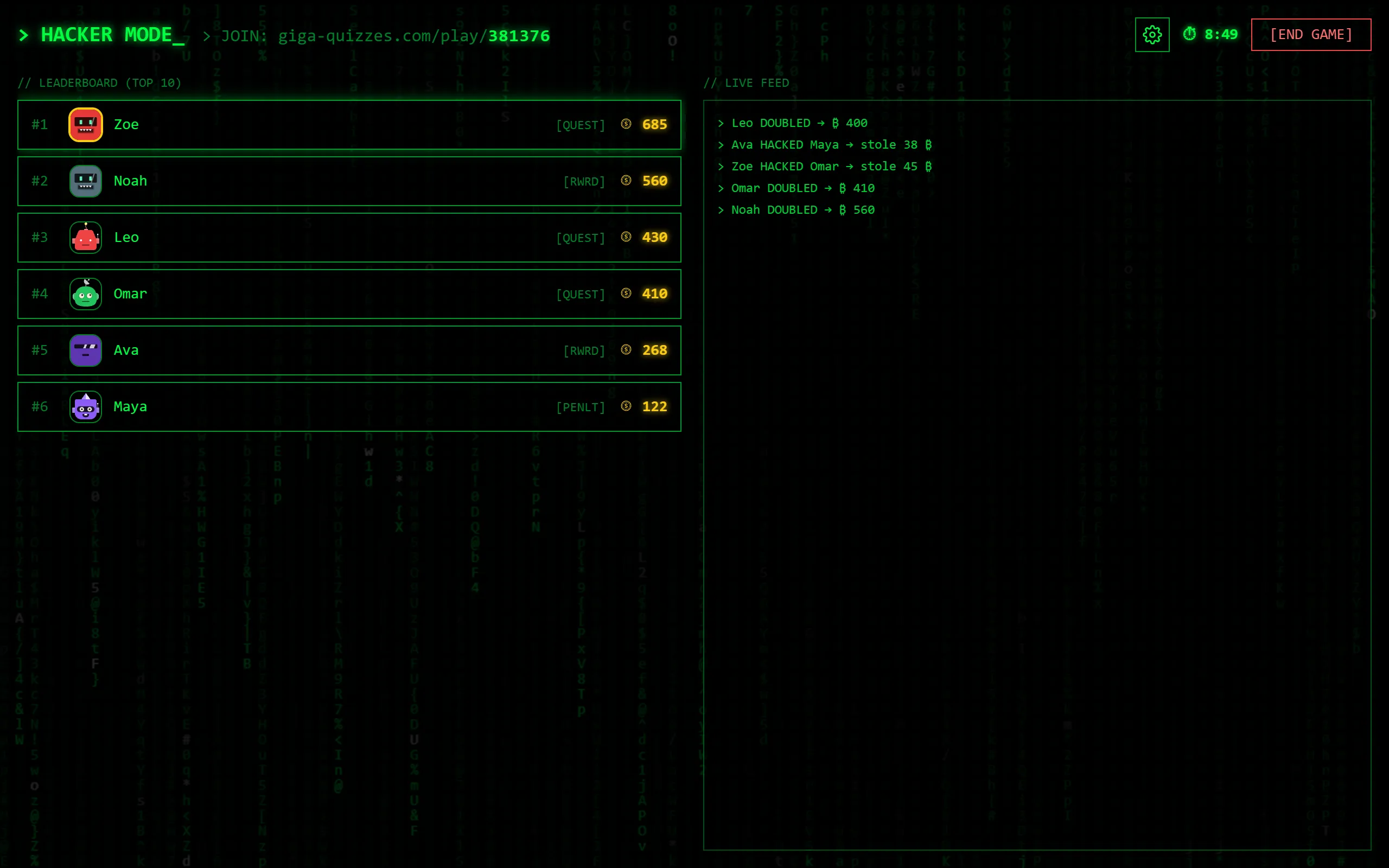Click the join link giga-quizzes.com/play/381376

[414, 36]
